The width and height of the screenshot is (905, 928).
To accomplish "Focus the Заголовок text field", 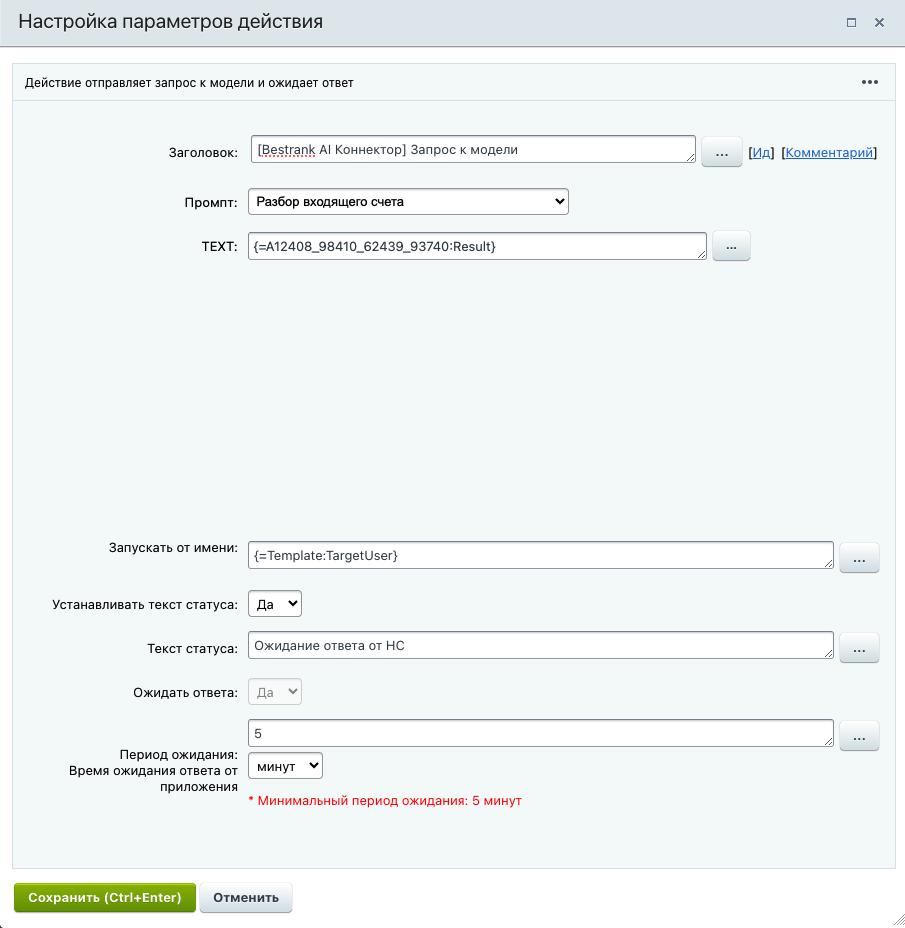I will coord(470,149).
